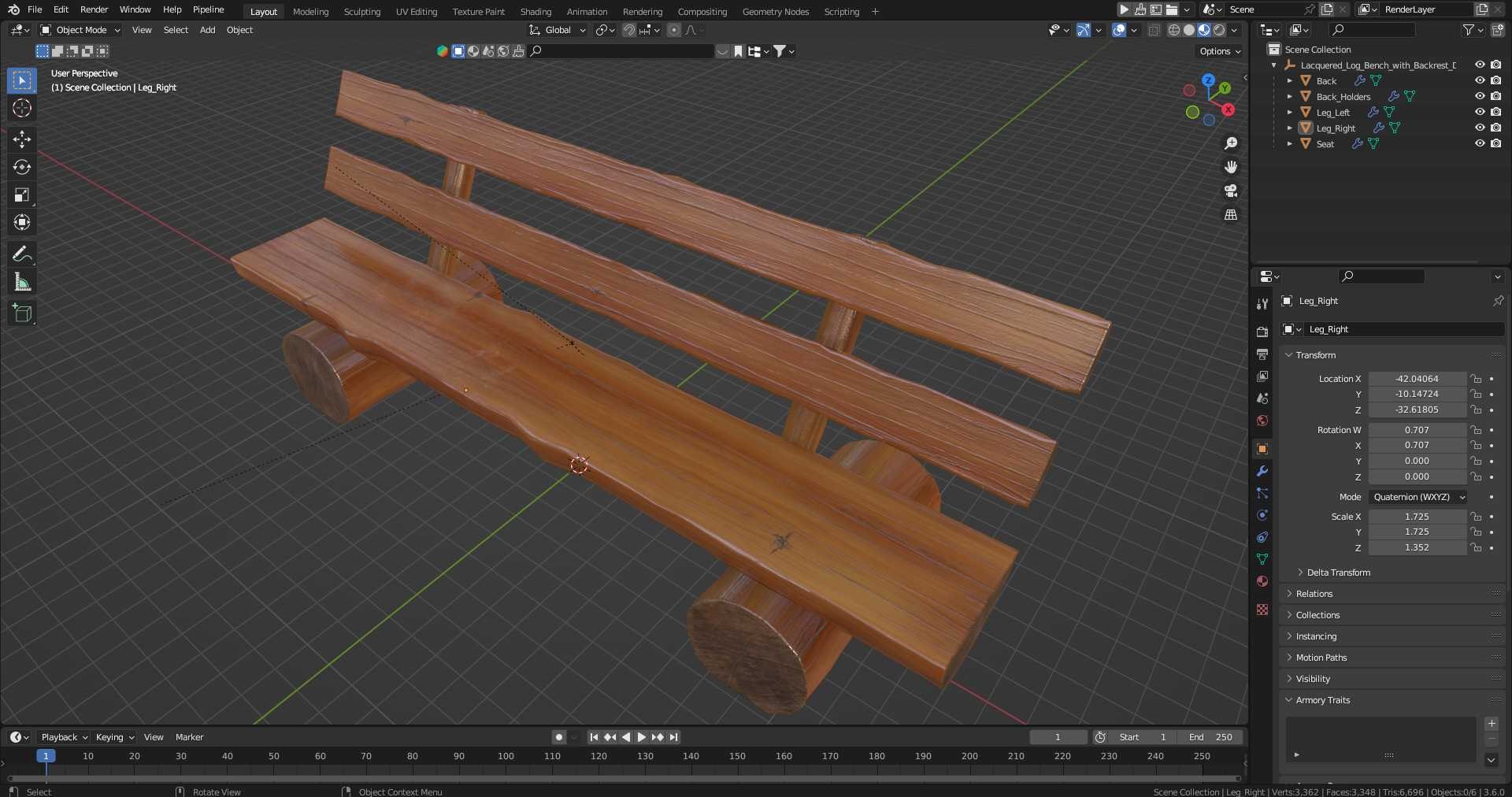The image size is (1512, 797).
Task: Toggle auto keying record button
Action: [559, 737]
